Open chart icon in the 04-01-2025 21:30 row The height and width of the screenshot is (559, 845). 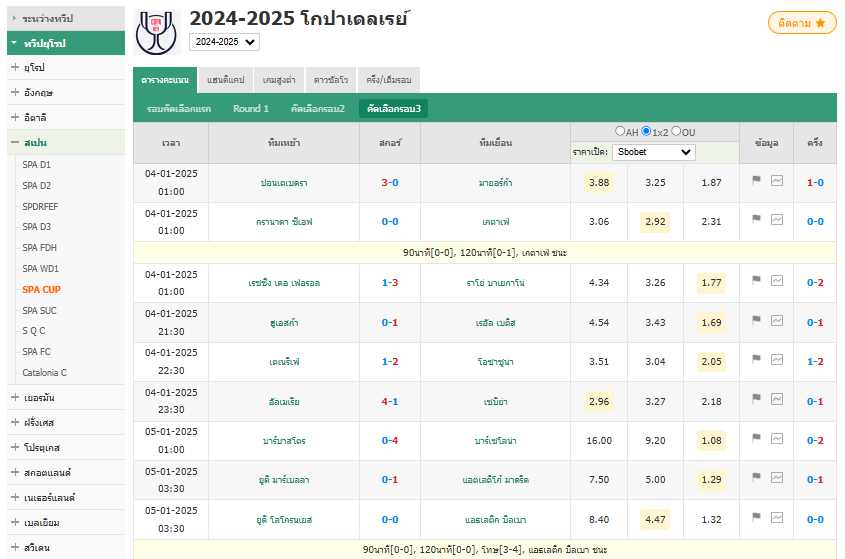(x=777, y=320)
